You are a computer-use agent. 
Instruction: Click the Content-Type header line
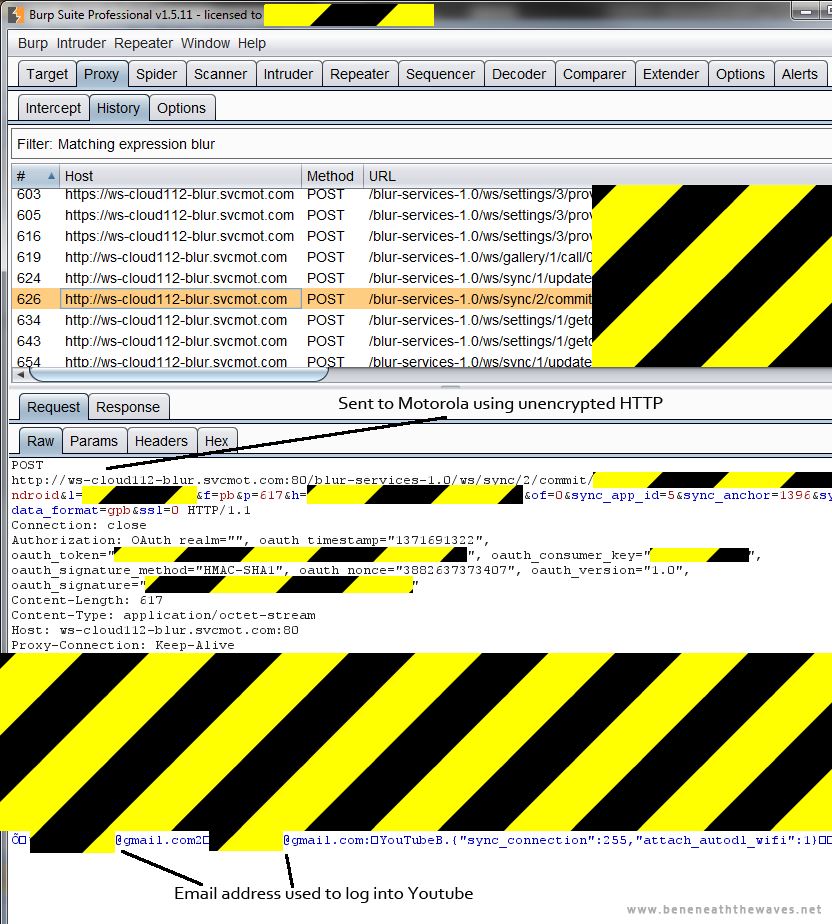click(163, 615)
